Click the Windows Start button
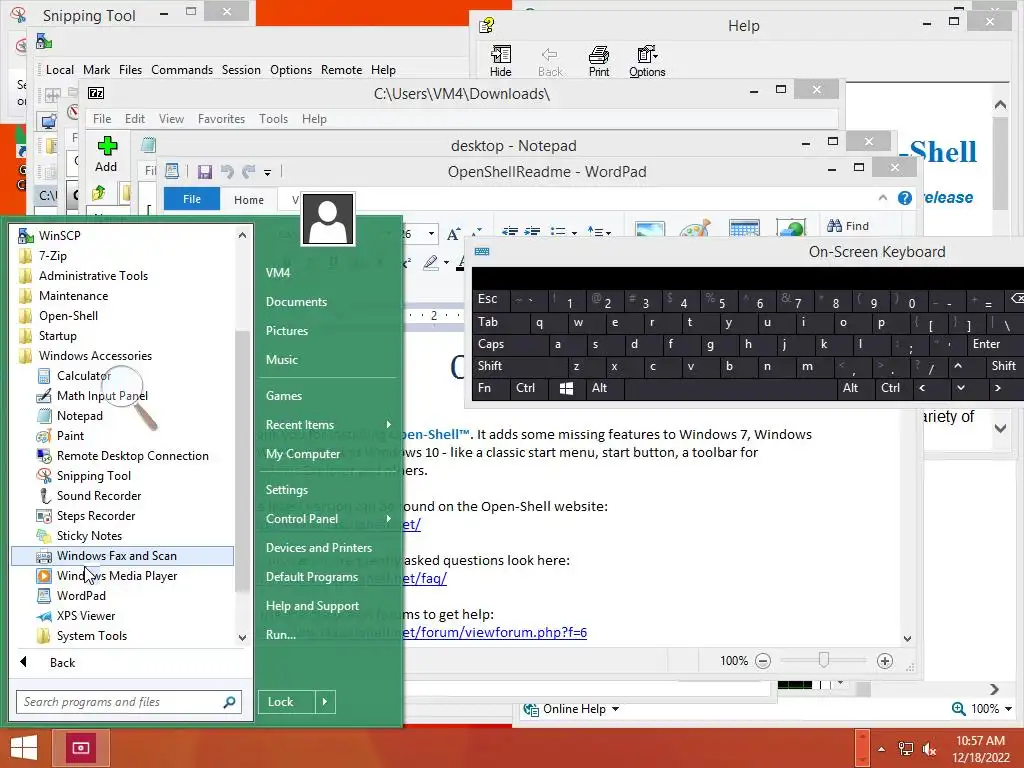1024x768 pixels. [24, 748]
